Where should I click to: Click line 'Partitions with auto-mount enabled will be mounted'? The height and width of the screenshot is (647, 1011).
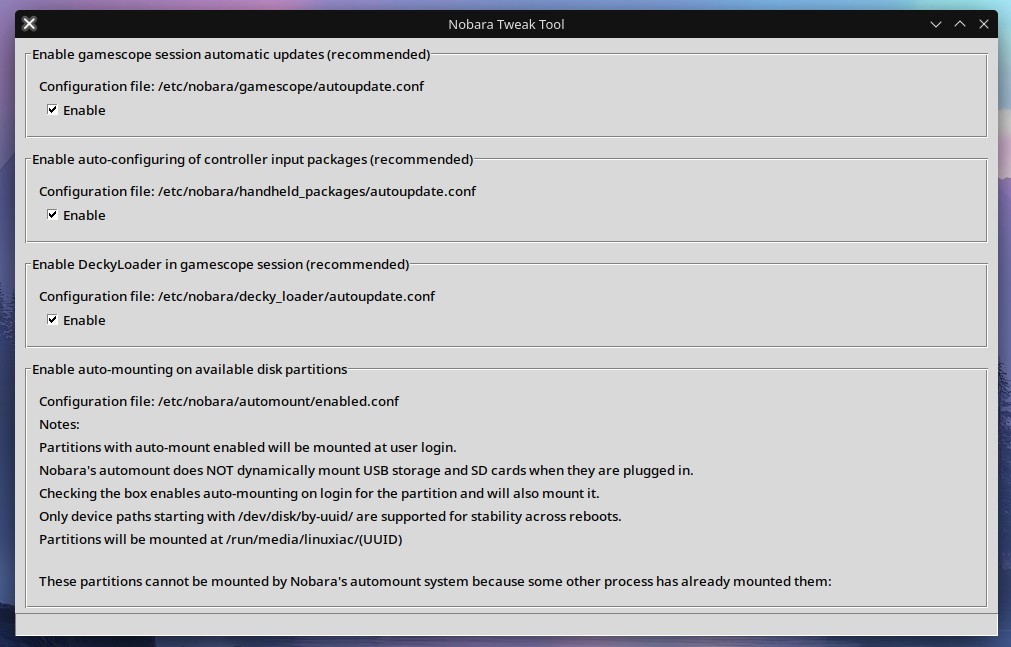click(x=248, y=448)
